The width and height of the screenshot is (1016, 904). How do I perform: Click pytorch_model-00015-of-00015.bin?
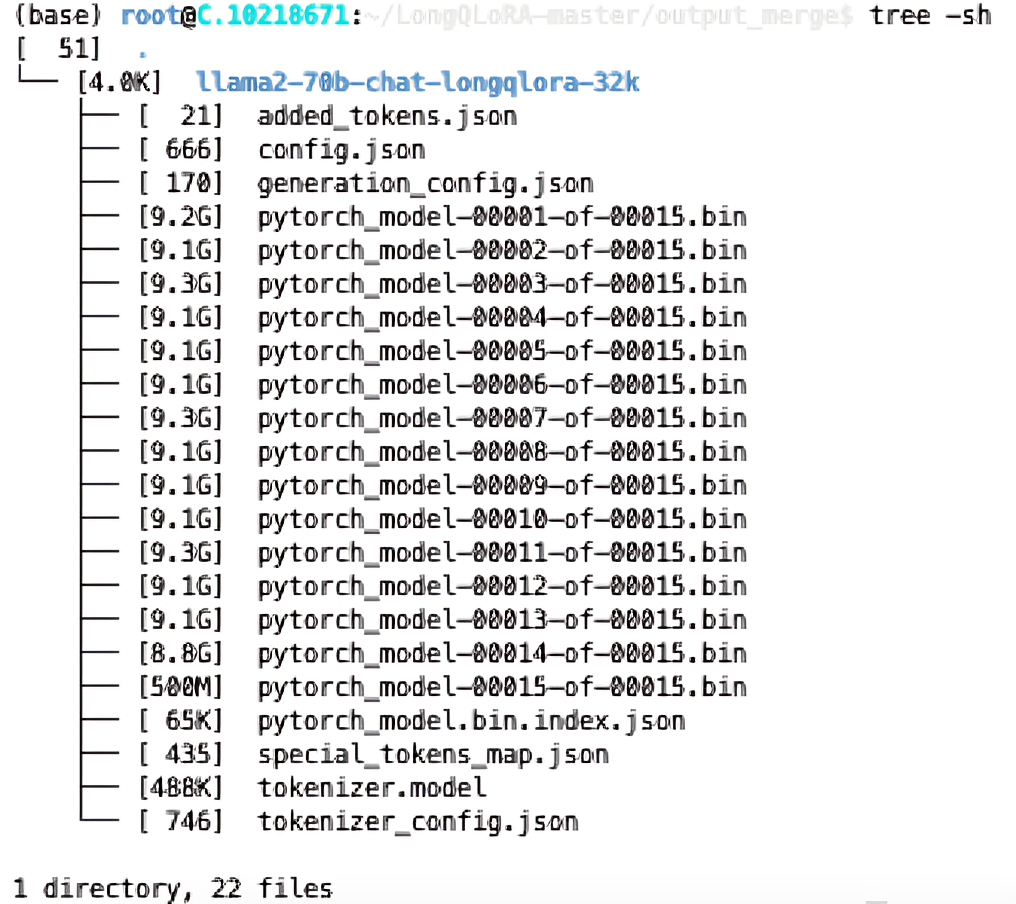click(502, 688)
